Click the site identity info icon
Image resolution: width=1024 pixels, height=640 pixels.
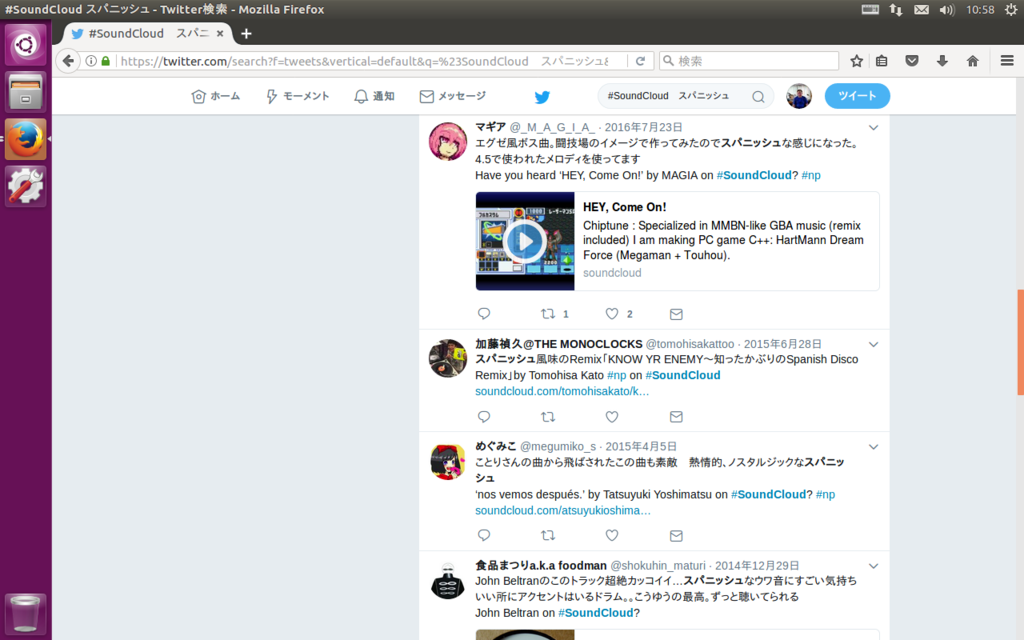pos(91,61)
